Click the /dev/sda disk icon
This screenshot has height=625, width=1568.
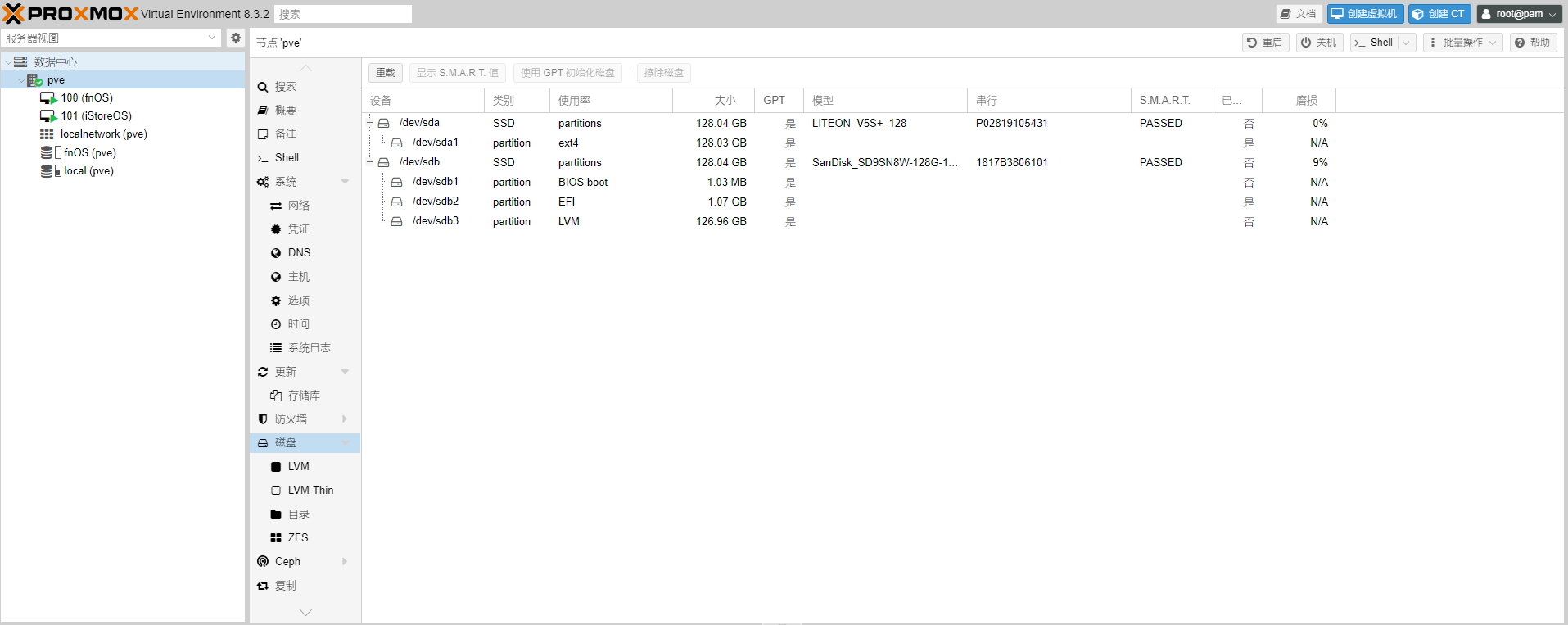[x=383, y=123]
